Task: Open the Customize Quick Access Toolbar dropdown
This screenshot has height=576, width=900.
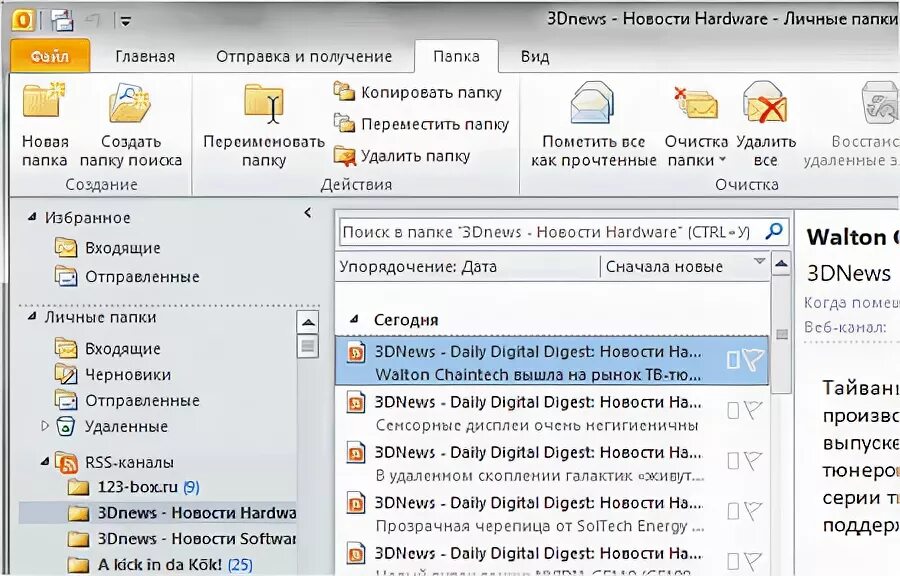Action: pyautogui.click(x=125, y=22)
